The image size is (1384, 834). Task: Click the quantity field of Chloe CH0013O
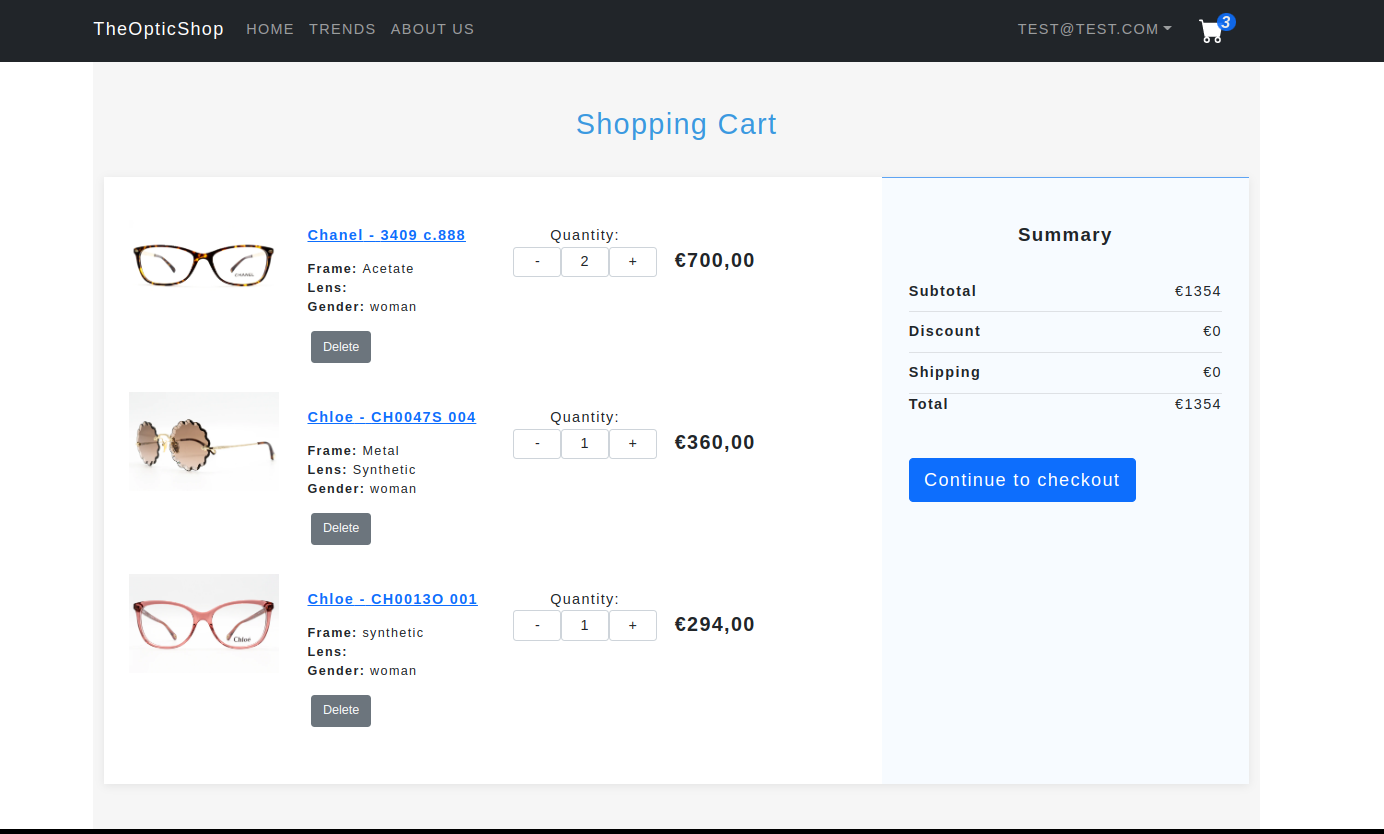click(585, 625)
